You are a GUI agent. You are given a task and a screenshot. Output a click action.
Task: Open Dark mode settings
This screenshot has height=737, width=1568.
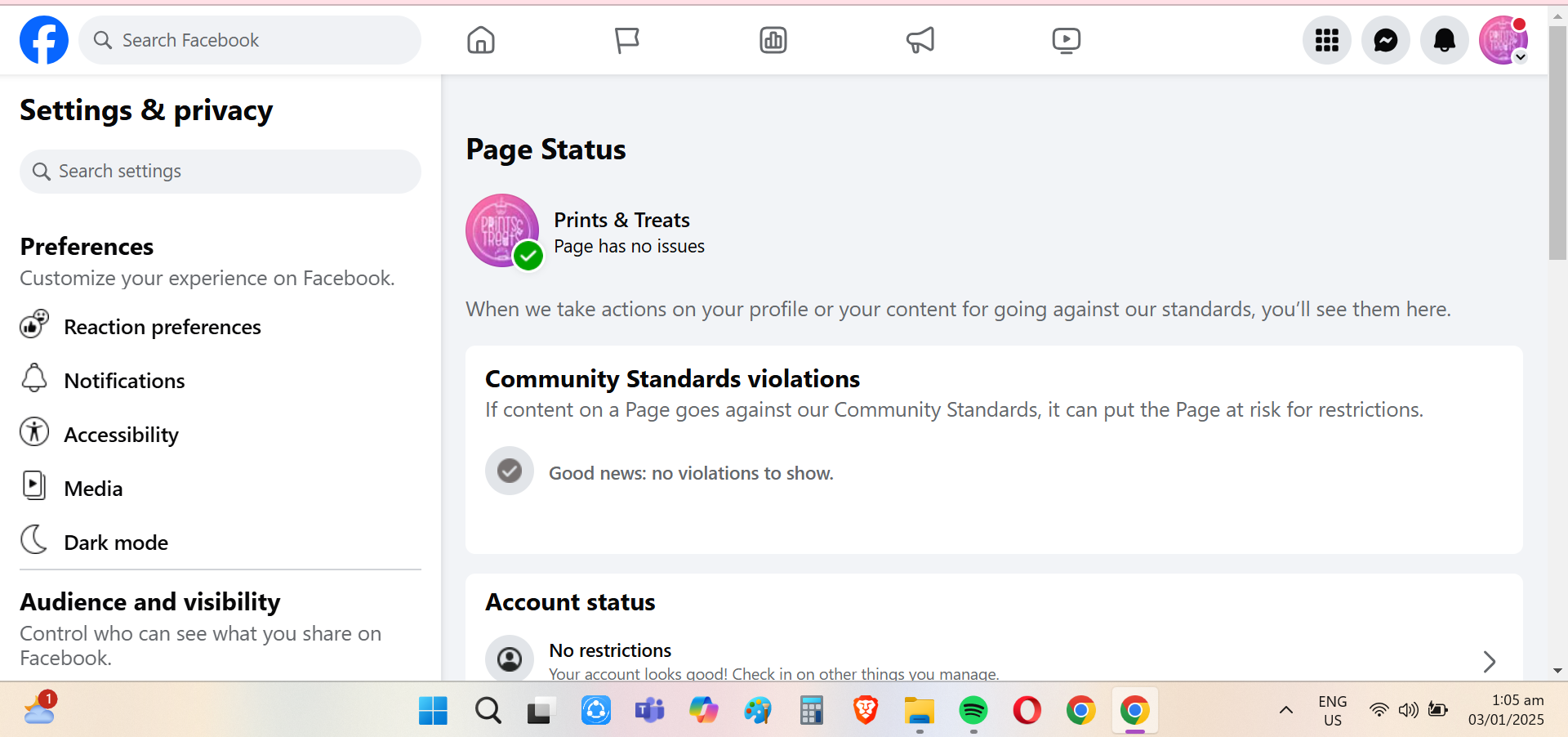(x=116, y=543)
